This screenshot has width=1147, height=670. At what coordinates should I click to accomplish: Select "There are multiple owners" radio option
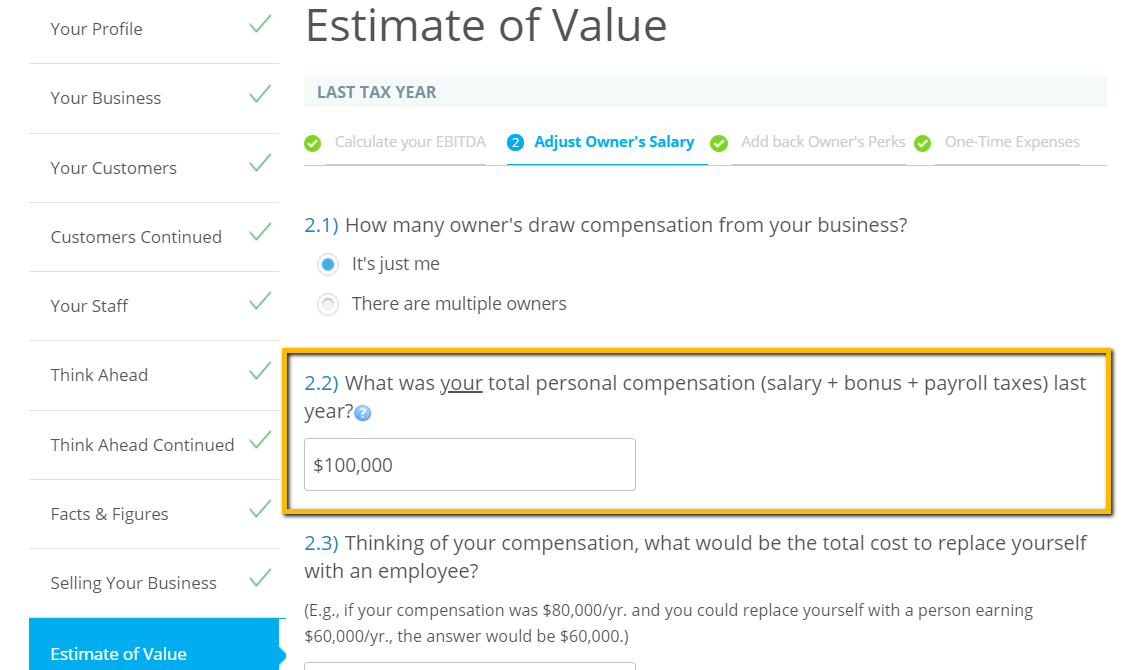coord(328,304)
